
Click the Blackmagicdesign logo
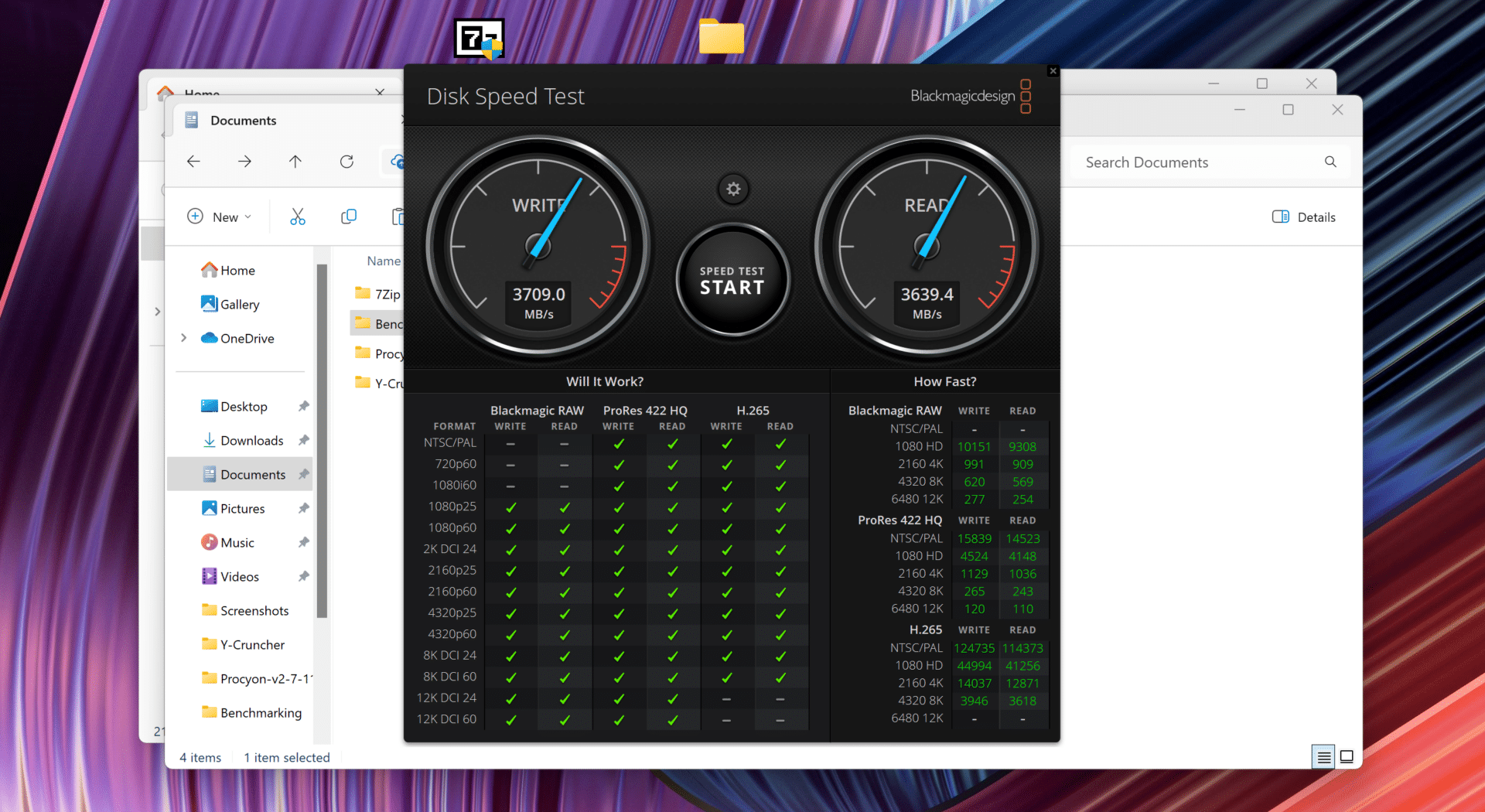(971, 96)
